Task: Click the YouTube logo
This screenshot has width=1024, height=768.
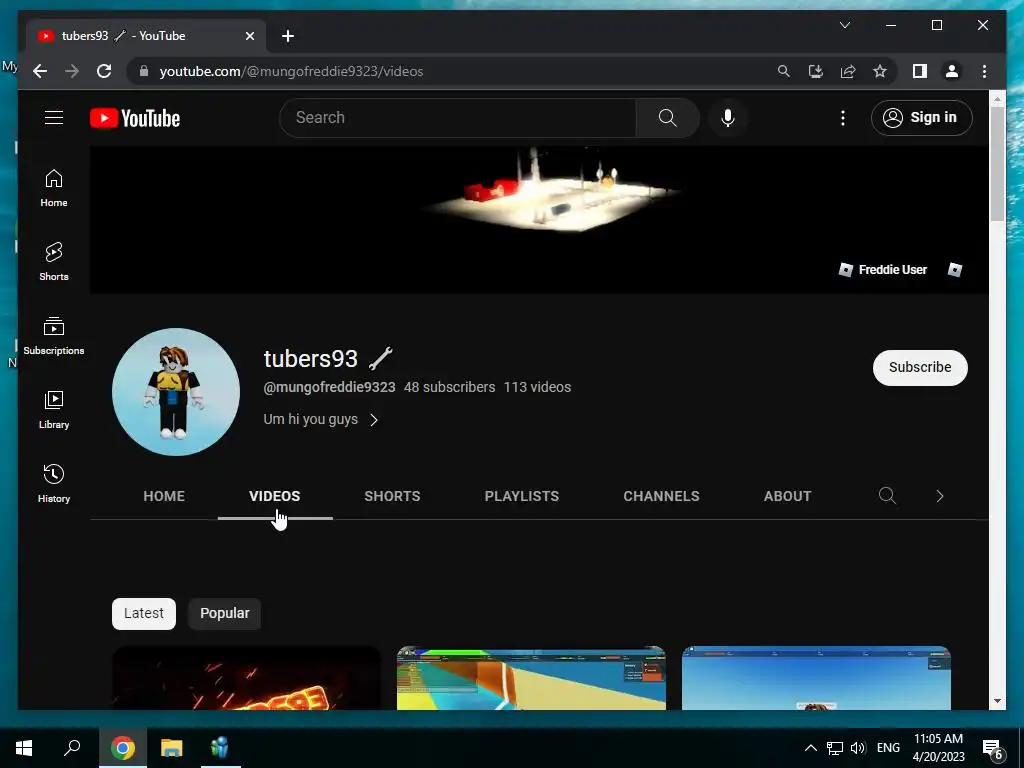Action: [x=135, y=118]
